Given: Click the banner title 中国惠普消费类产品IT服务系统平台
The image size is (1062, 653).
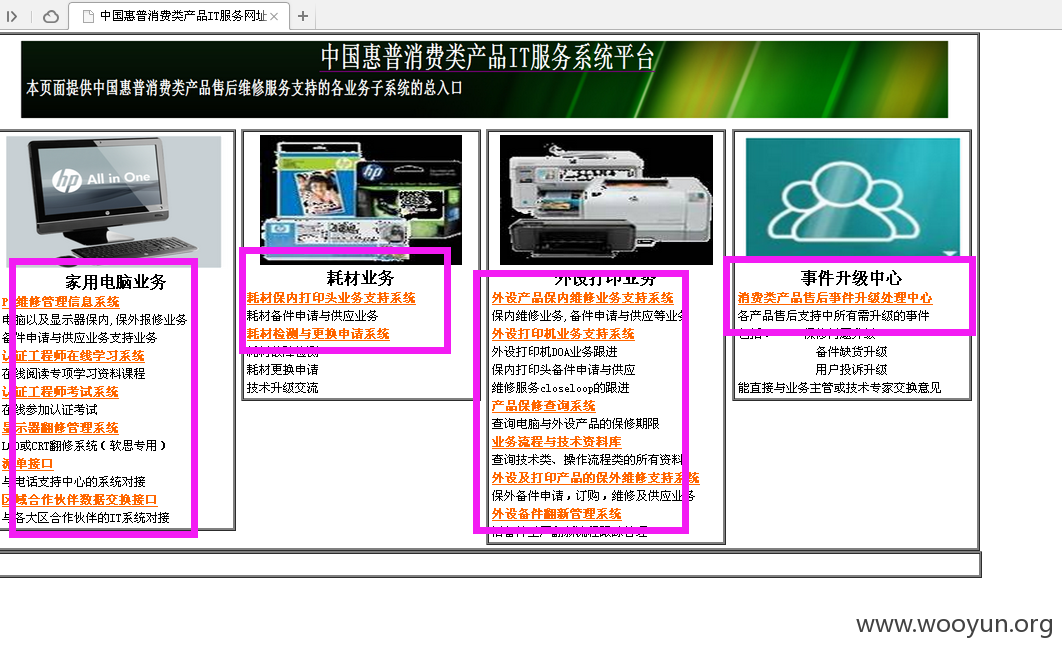Looking at the screenshot, I should tap(487, 57).
